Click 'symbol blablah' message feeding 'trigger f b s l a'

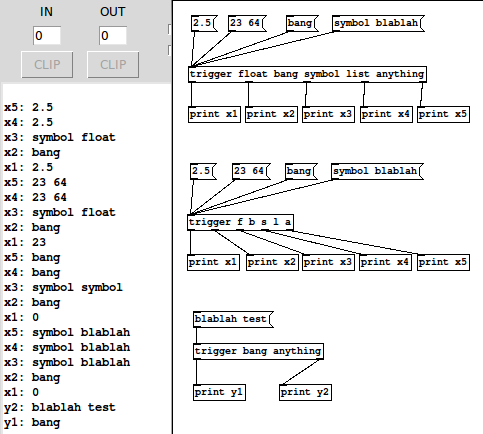tap(377, 171)
